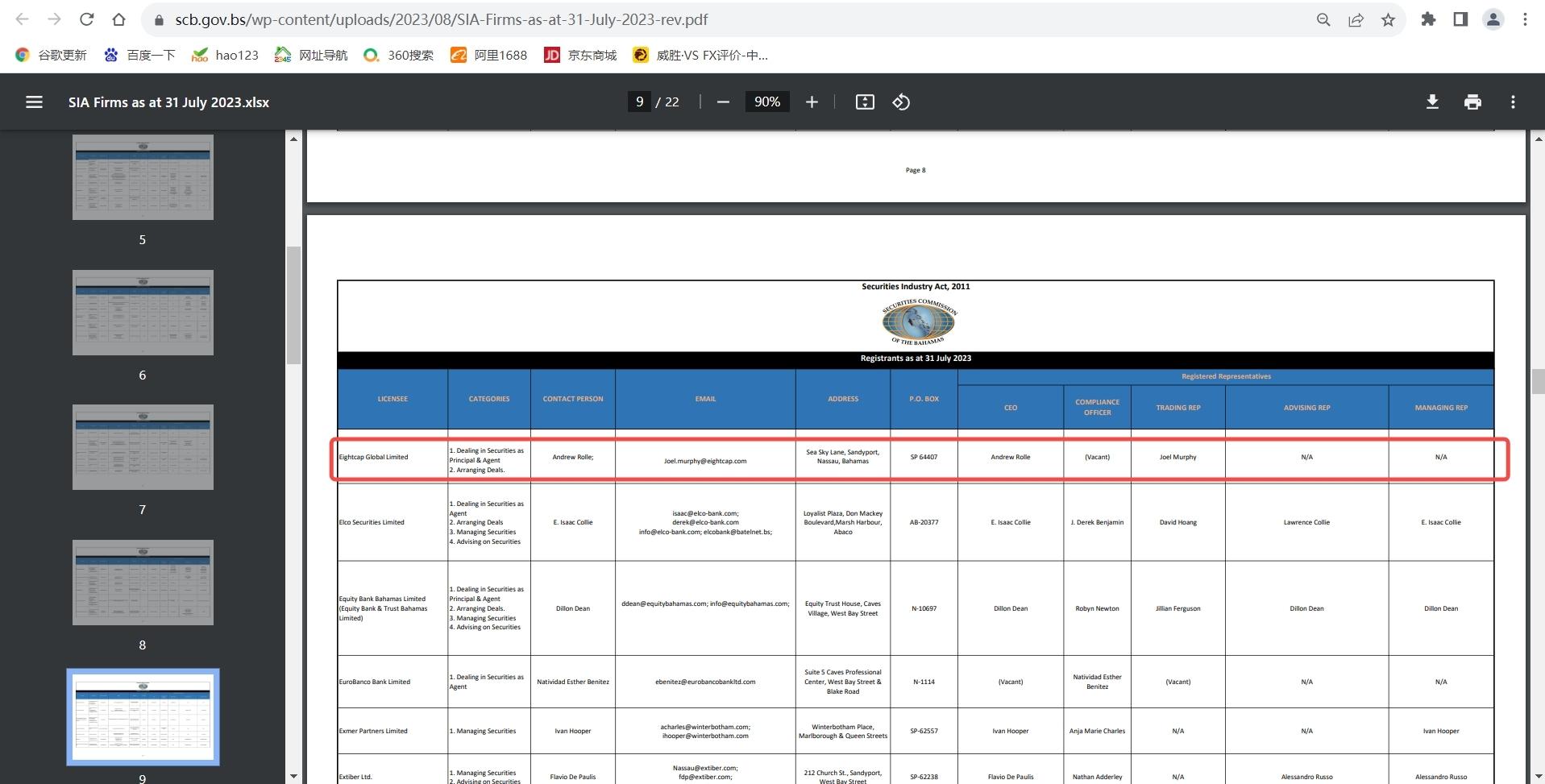Click the document scrollbar down arrow

point(1538,776)
